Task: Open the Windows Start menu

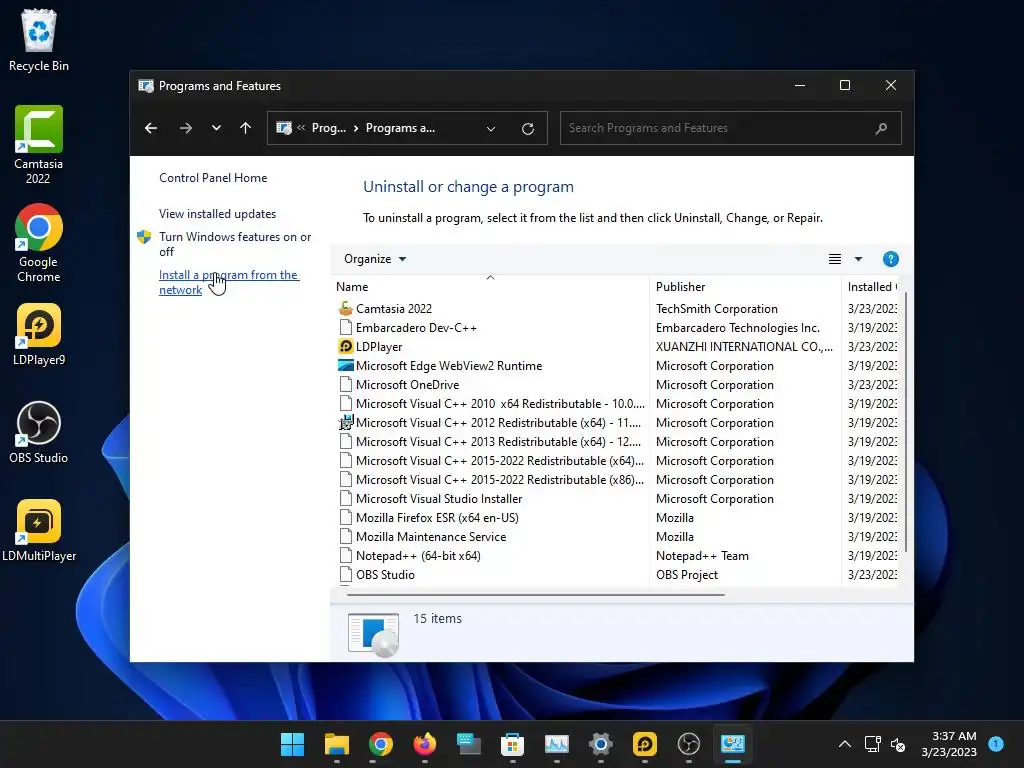Action: (292, 744)
